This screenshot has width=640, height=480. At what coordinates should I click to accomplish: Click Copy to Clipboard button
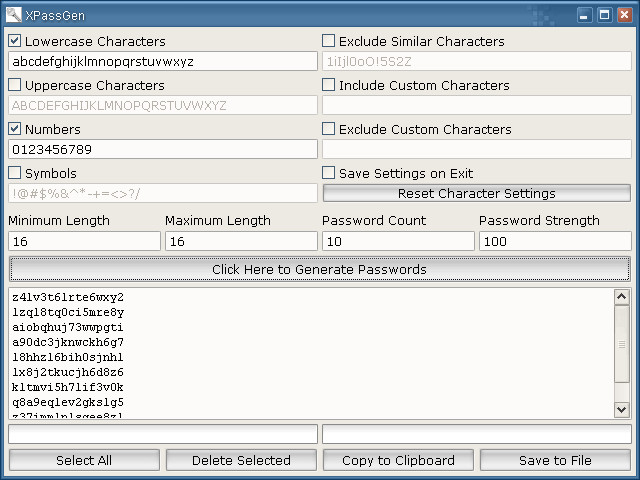398,460
